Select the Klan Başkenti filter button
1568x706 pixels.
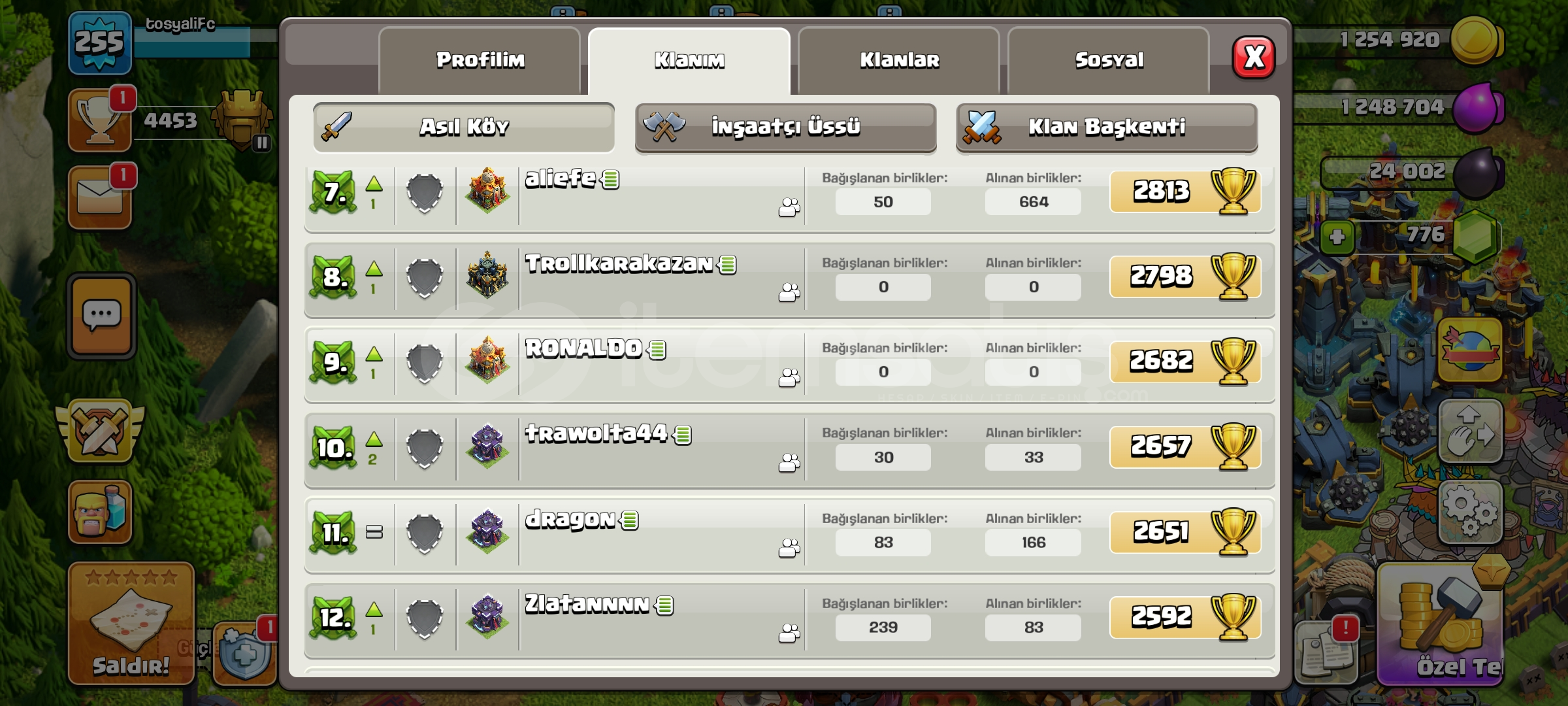(1107, 127)
